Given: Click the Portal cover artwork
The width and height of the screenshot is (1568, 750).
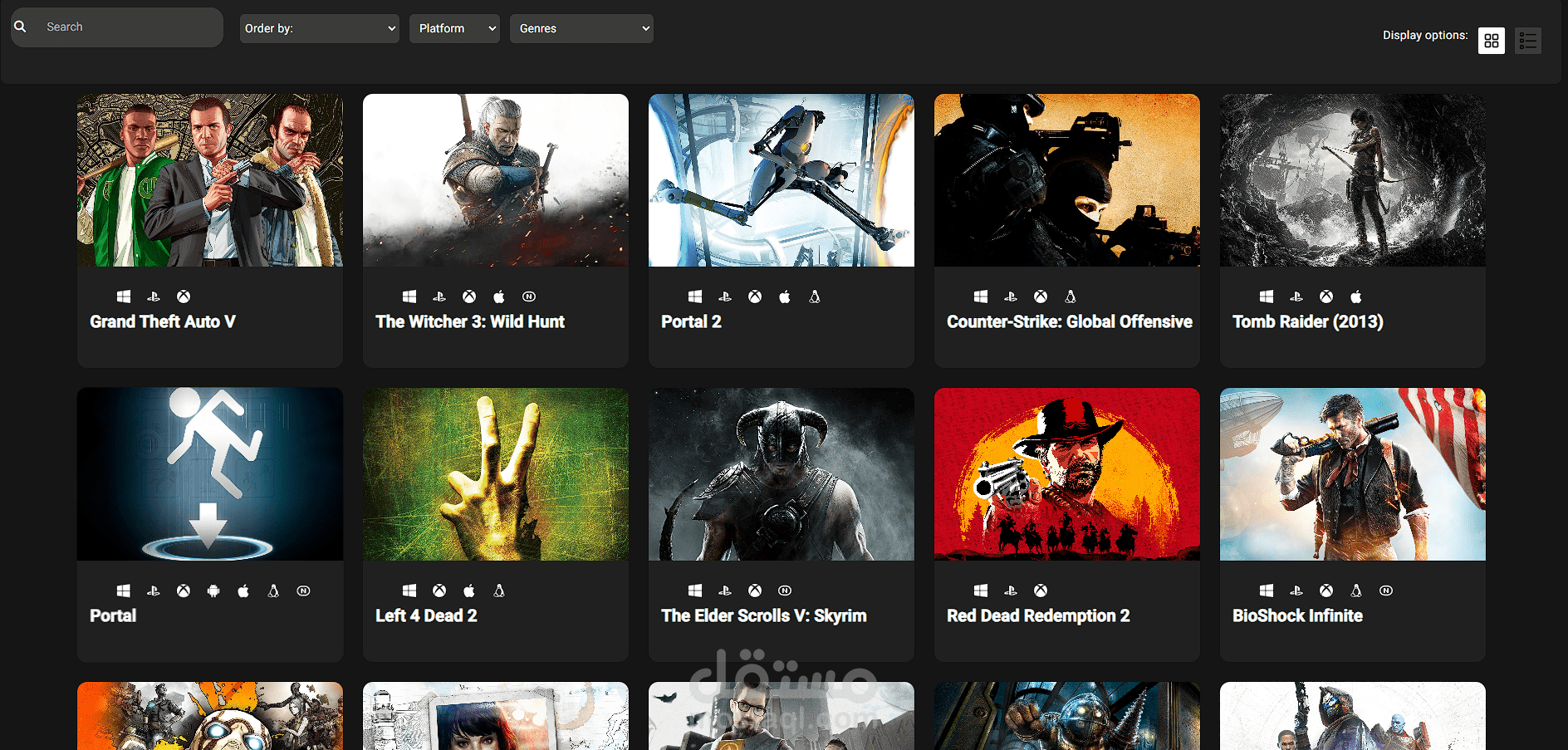Looking at the screenshot, I should tap(210, 474).
